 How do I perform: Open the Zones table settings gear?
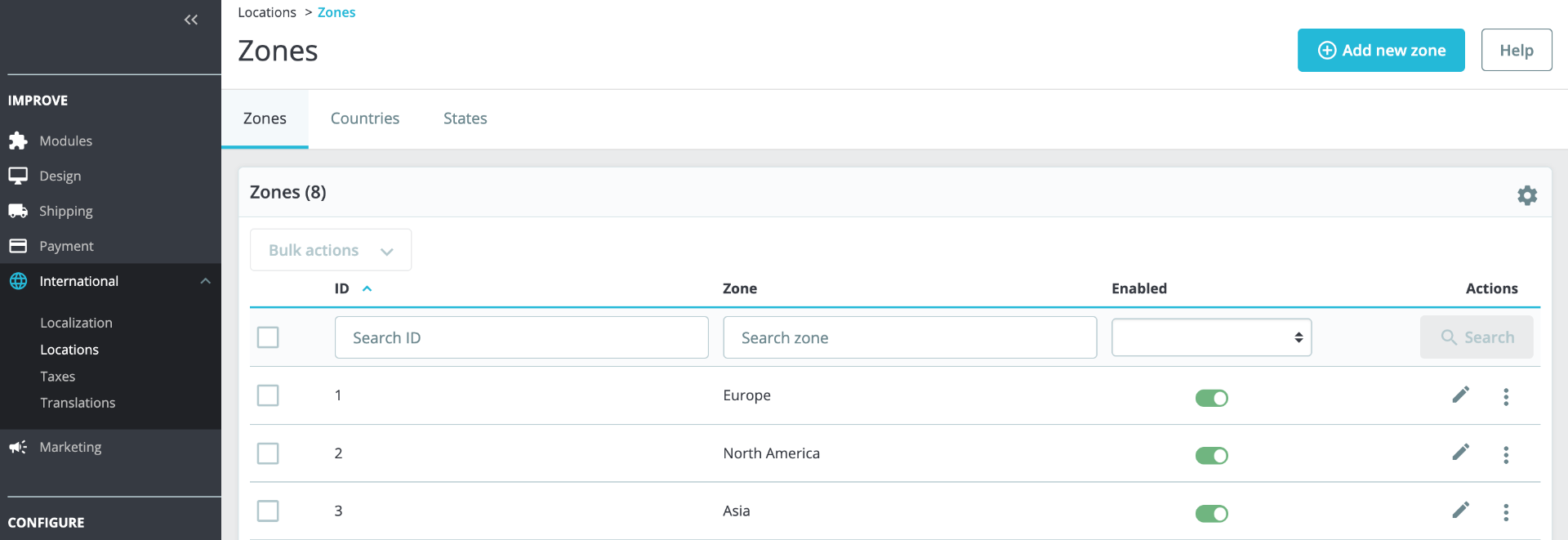(1526, 195)
